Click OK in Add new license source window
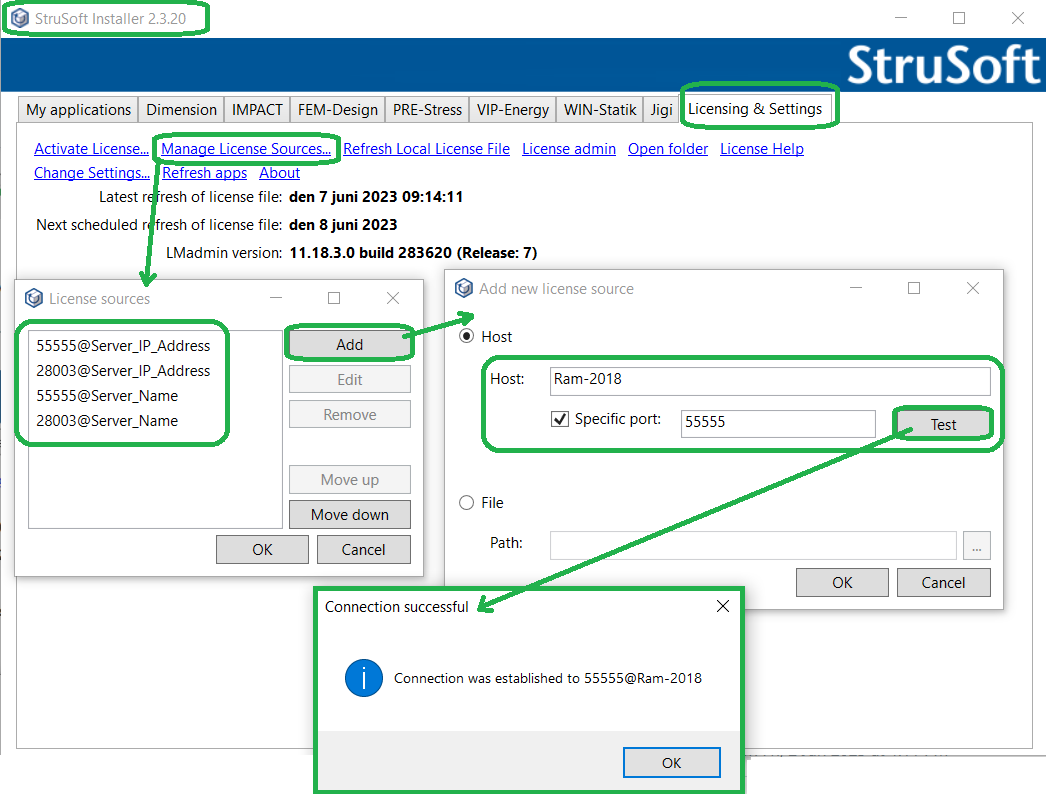Viewport: 1046px width, 799px height. (842, 582)
